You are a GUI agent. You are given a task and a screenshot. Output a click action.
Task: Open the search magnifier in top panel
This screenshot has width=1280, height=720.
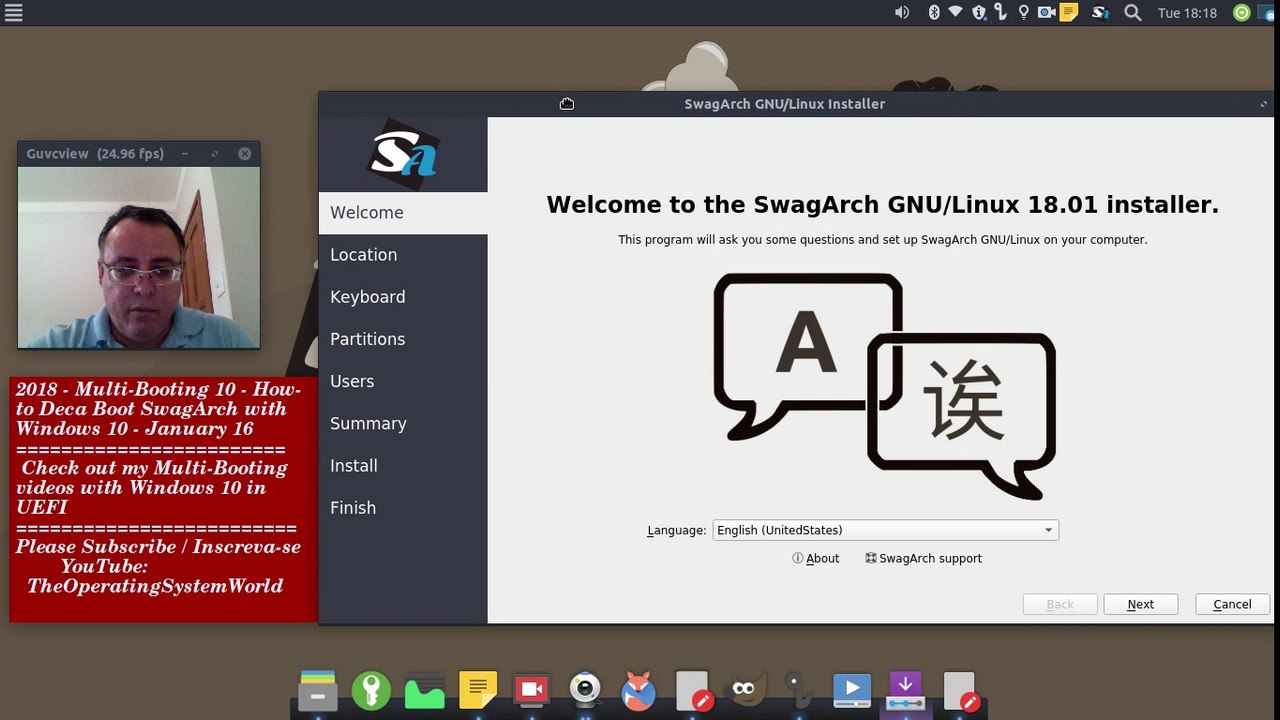(1132, 13)
